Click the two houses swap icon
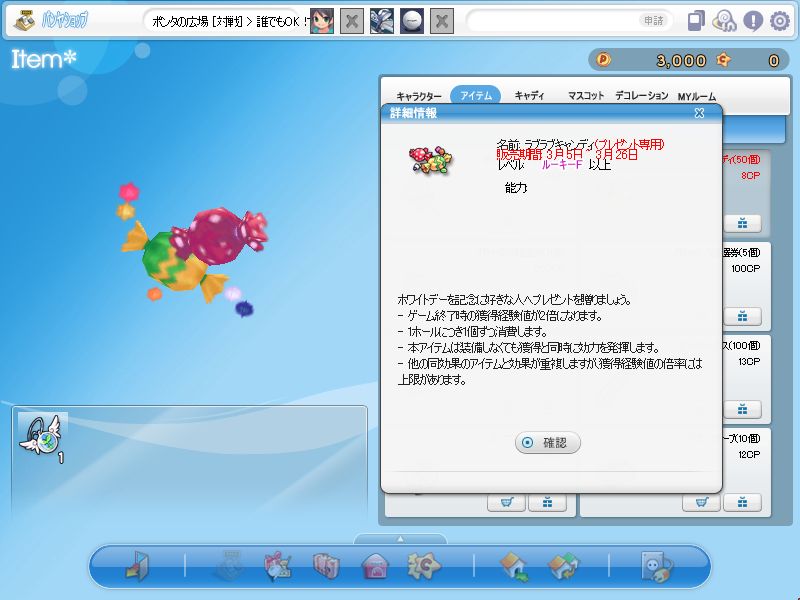This screenshot has height=600, width=800. (563, 566)
